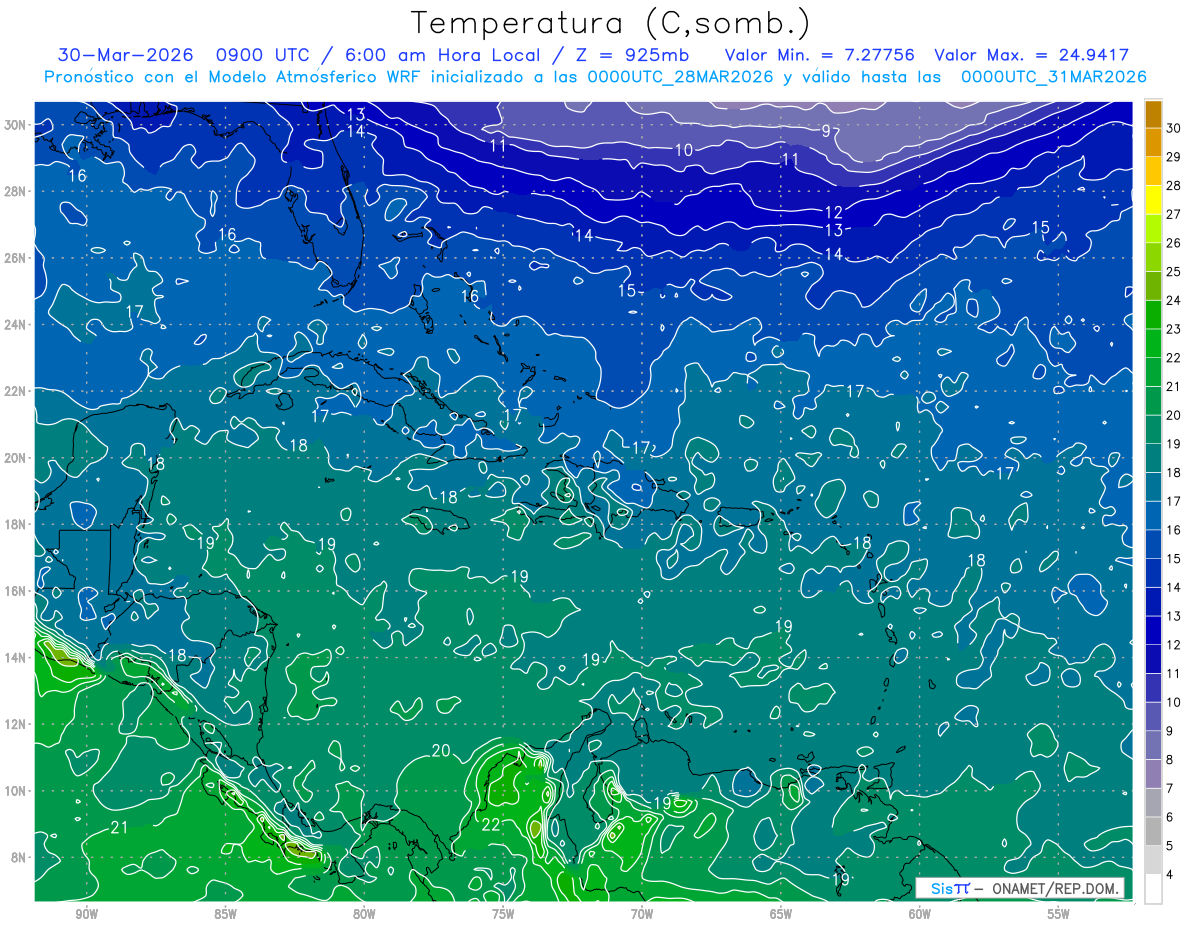Click the yellow swatch at value 28
Image resolution: width=1200 pixels, height=927 pixels.
tap(1153, 199)
